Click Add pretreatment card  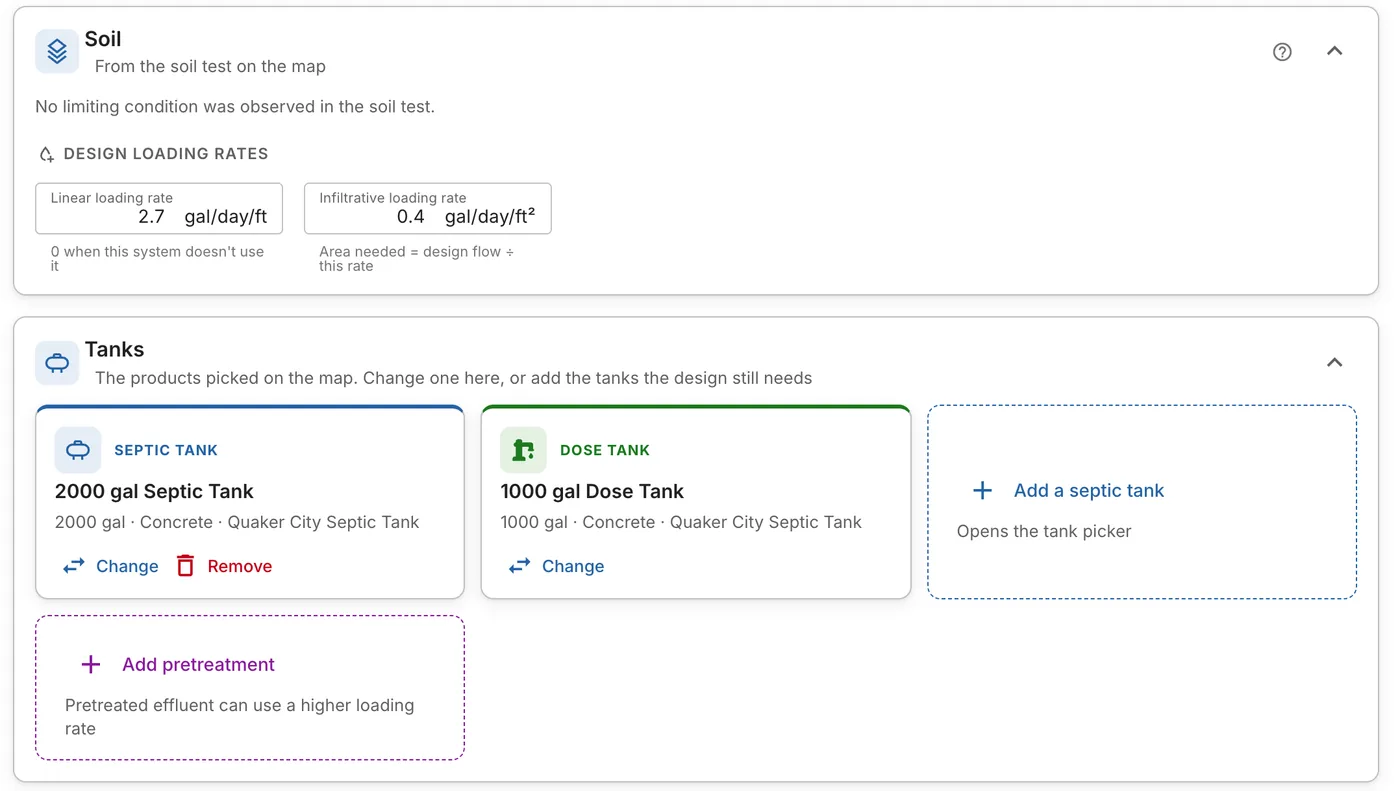pyautogui.click(x=250, y=688)
